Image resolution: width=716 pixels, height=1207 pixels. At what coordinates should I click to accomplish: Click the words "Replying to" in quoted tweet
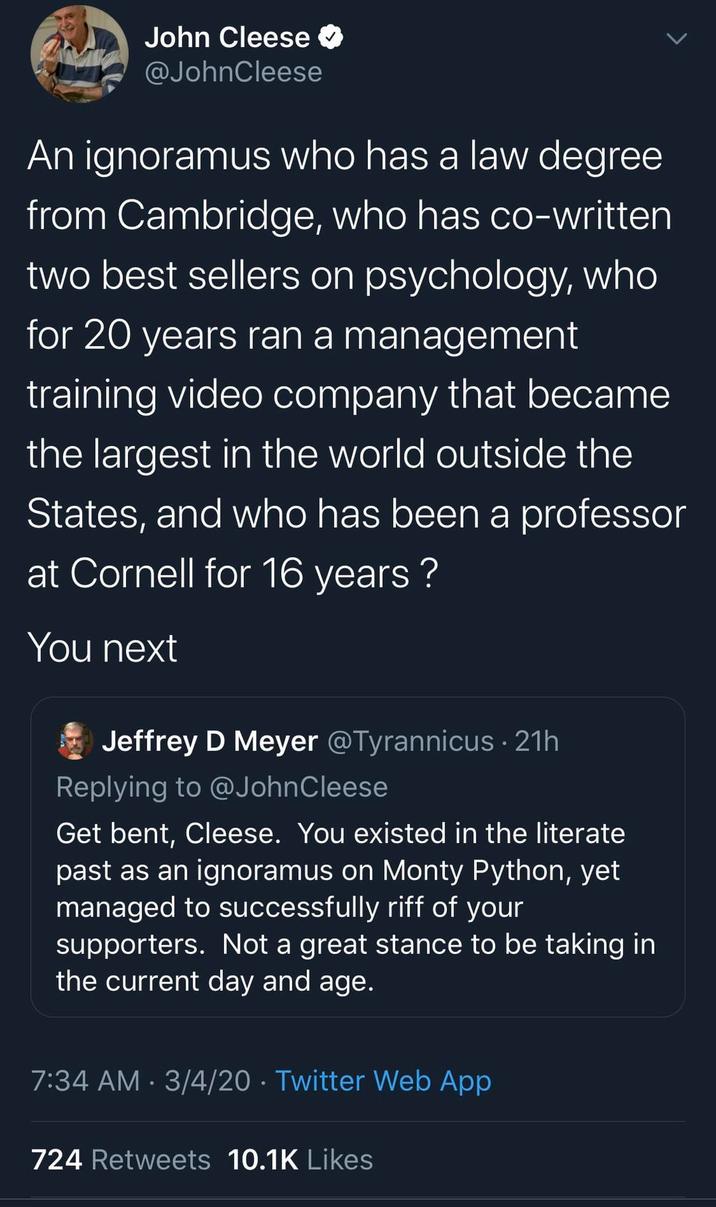coord(128,787)
